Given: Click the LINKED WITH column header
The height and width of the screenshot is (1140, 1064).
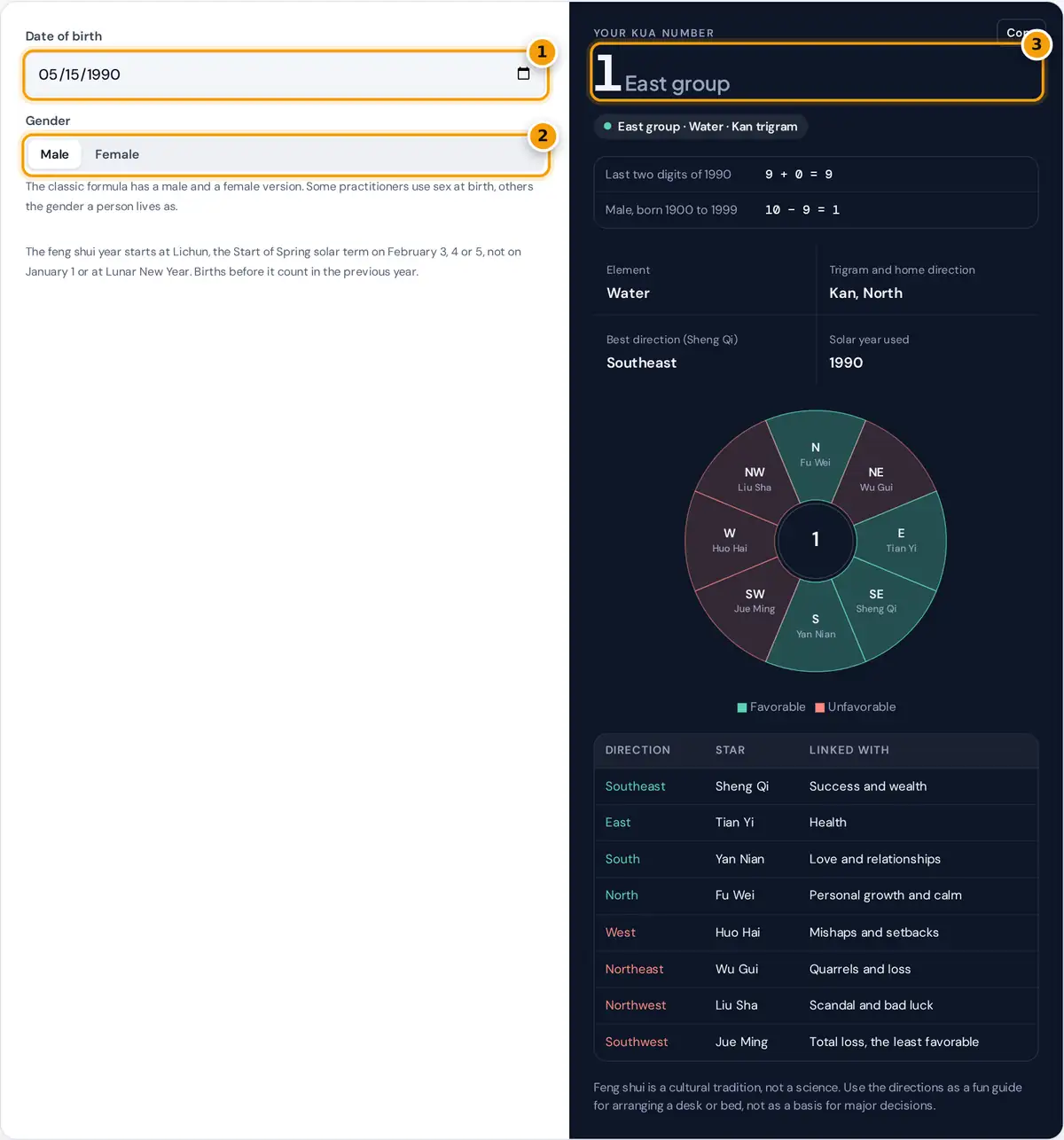Looking at the screenshot, I should (x=849, y=750).
